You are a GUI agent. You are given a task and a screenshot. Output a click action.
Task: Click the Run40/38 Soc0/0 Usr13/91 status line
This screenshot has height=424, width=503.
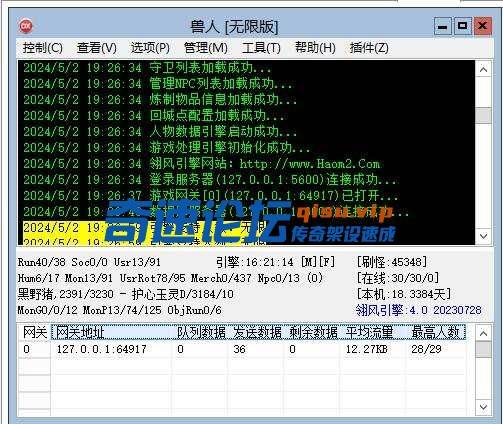coord(89,262)
